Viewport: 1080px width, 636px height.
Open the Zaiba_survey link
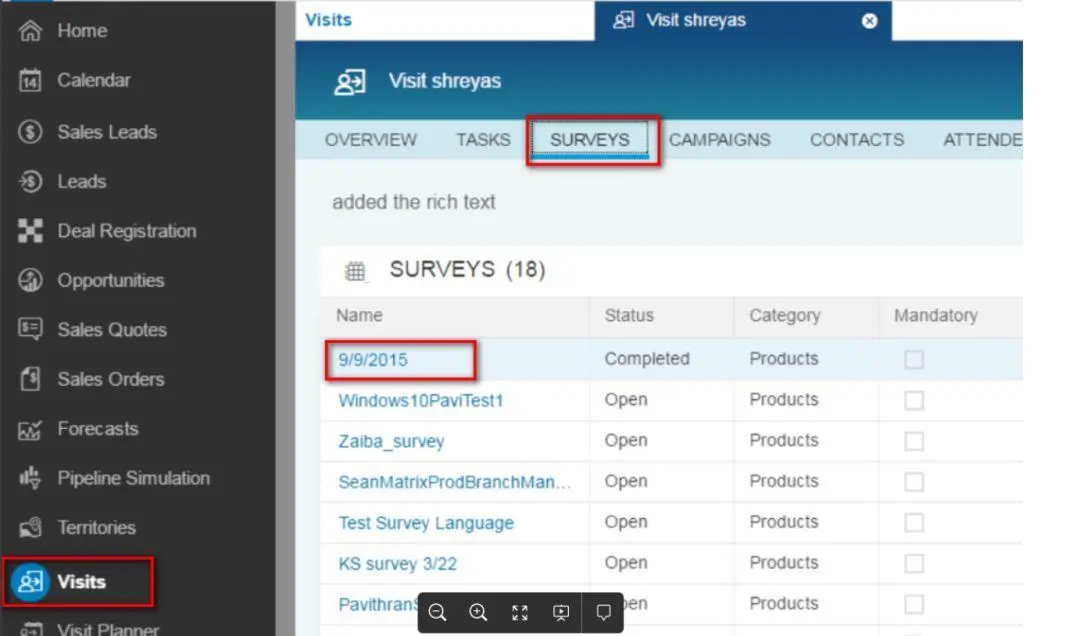[391, 441]
